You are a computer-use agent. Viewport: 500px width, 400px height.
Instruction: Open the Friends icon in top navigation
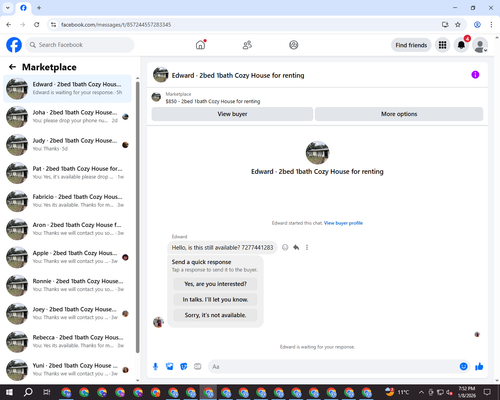click(x=247, y=45)
